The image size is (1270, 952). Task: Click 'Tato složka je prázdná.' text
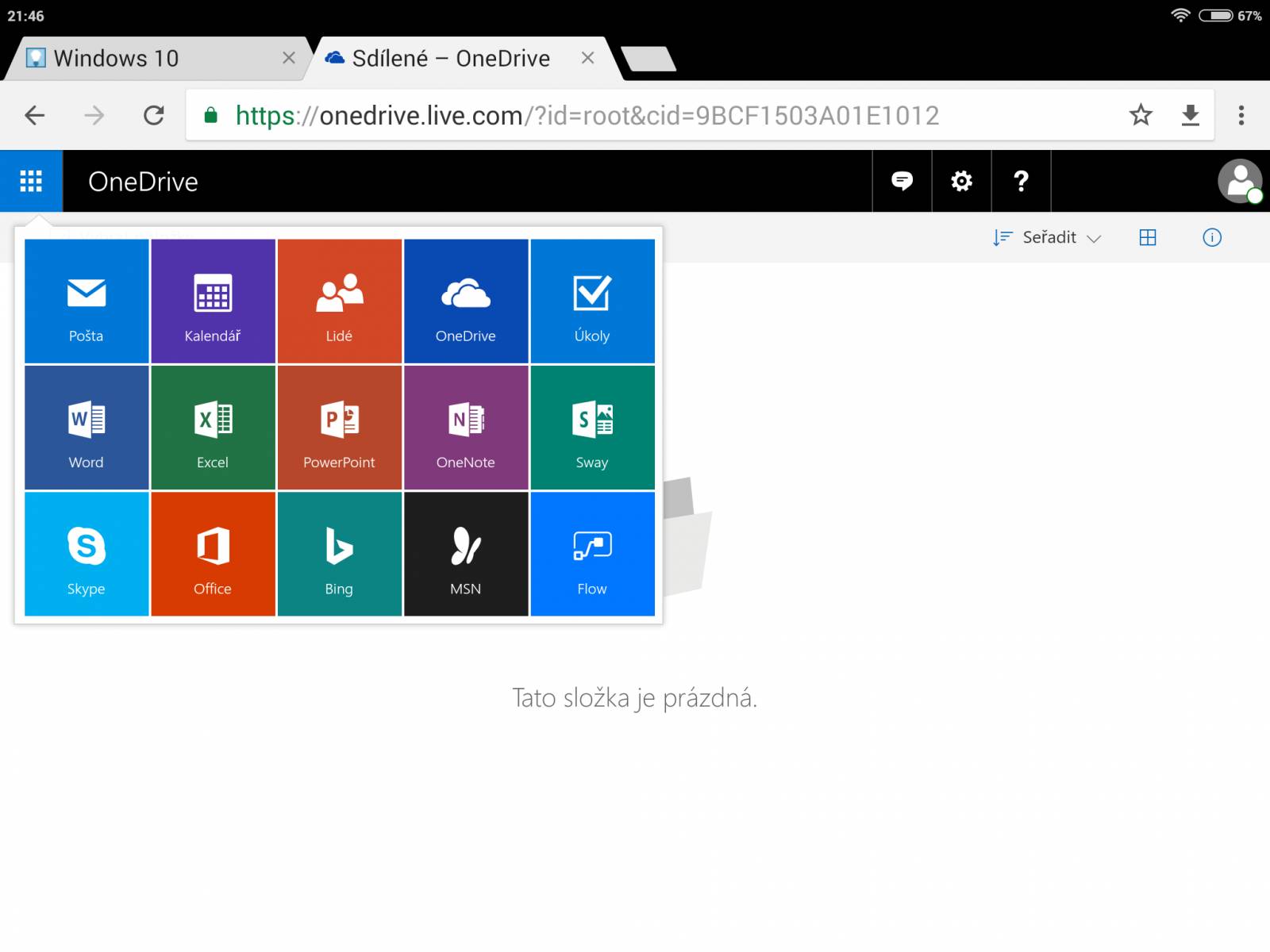point(635,698)
